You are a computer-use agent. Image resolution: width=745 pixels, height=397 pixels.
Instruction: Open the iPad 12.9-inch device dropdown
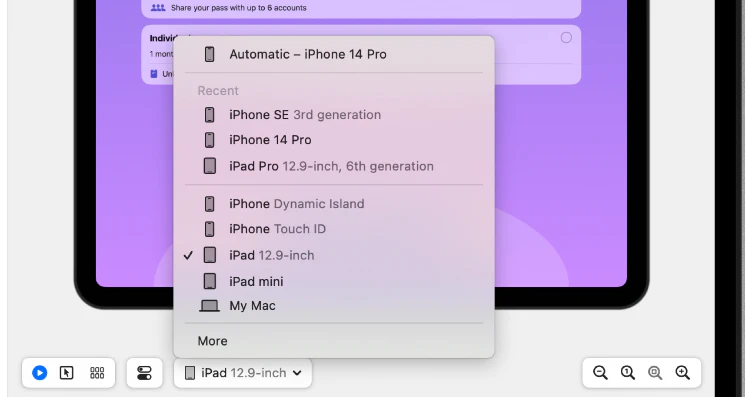click(243, 373)
